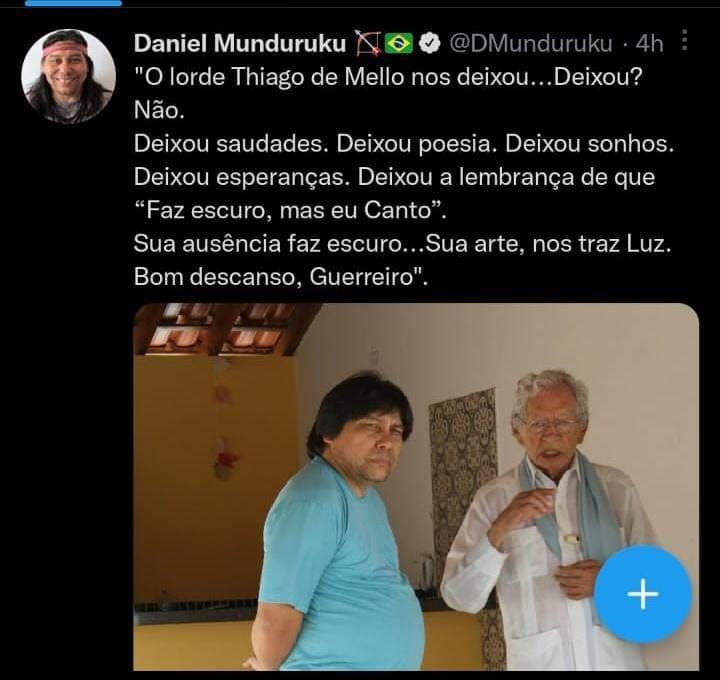720x680 pixels.
Task: Open the attached photo of two men
Action: tap(416, 487)
